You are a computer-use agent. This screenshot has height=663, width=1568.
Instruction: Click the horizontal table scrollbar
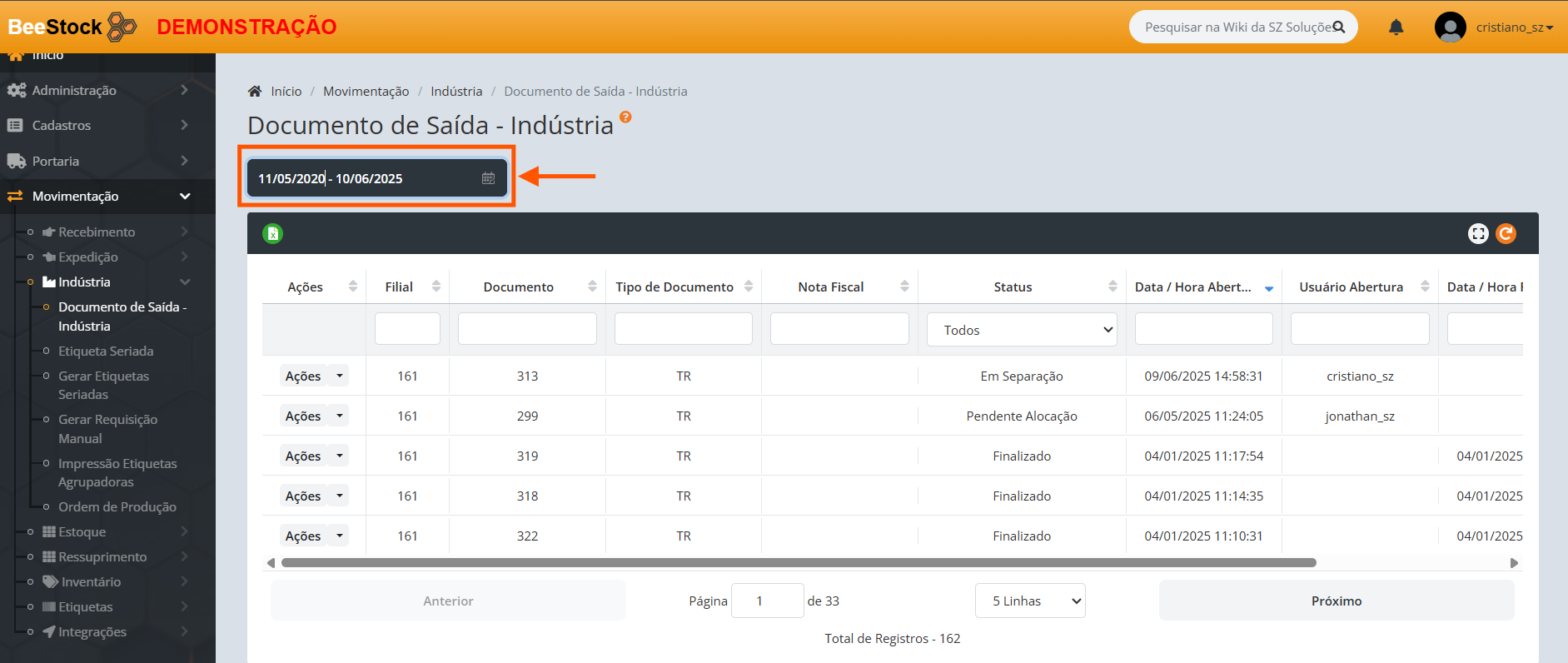(x=798, y=563)
